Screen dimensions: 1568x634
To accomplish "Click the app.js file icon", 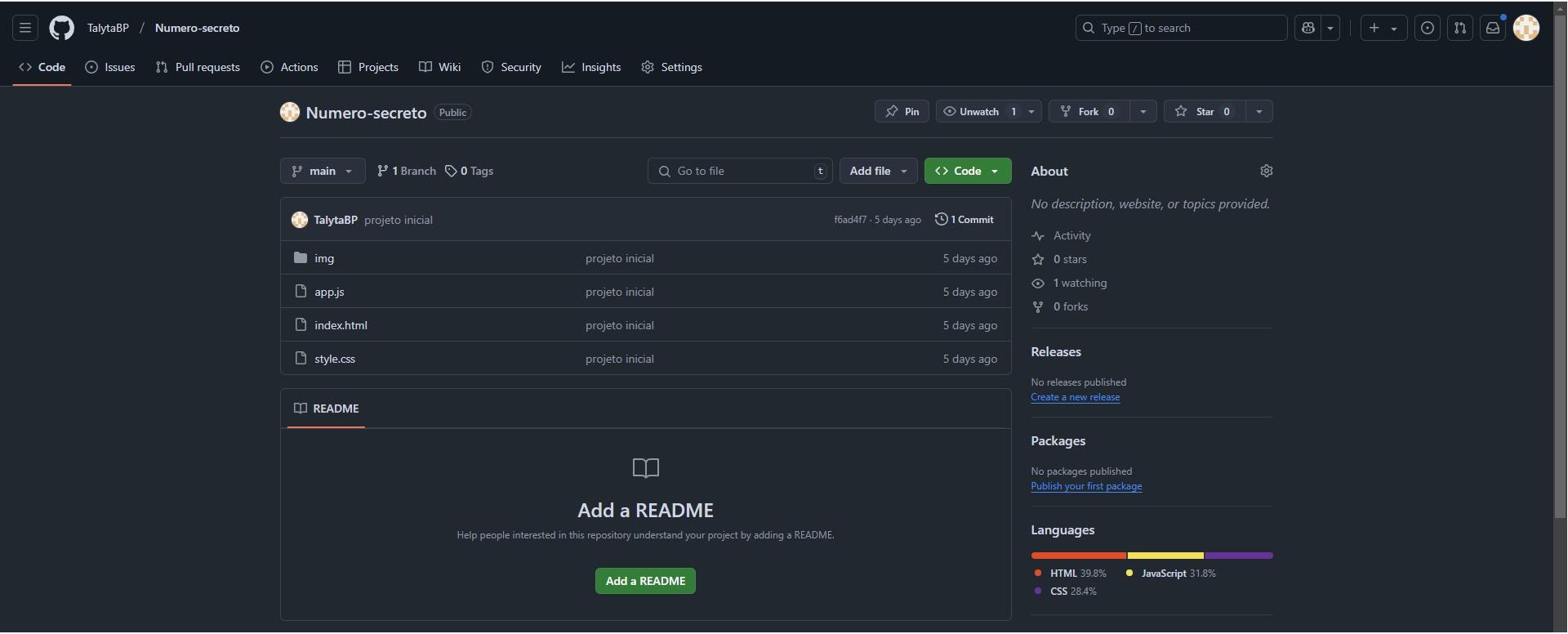I will click(301, 292).
